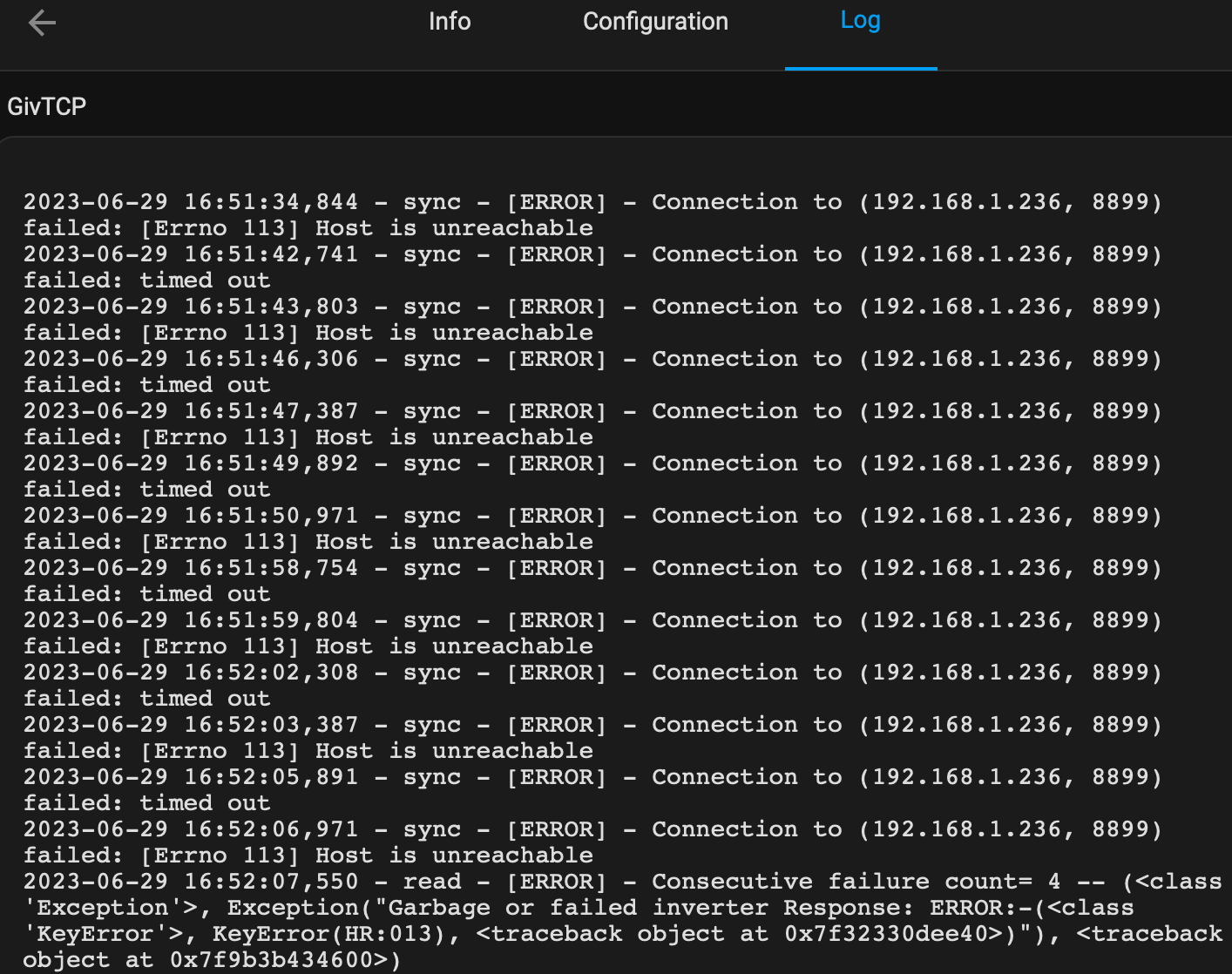Click the GivTCP add-on title

tap(47, 106)
